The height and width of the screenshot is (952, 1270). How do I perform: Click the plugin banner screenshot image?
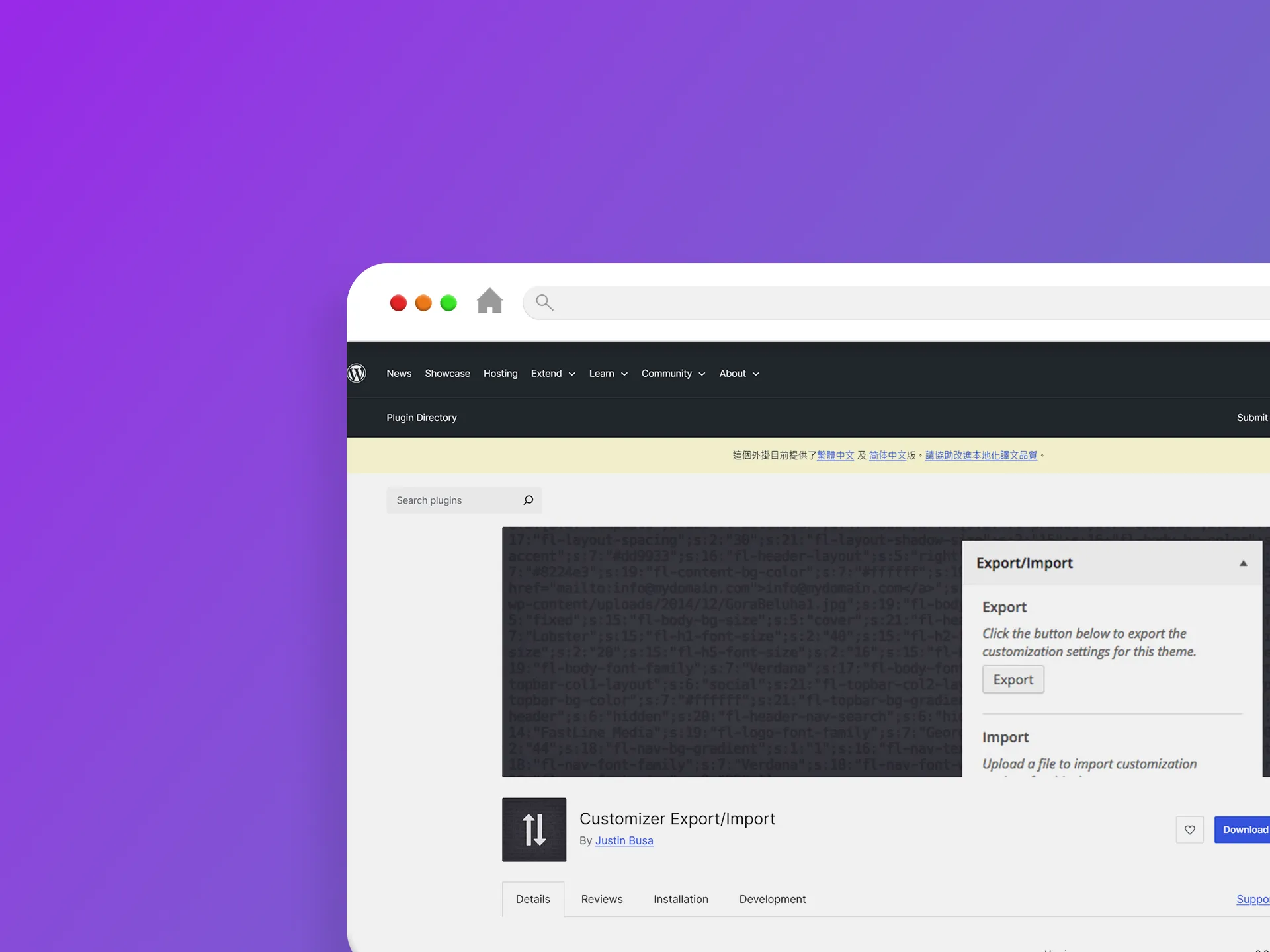[x=886, y=652]
